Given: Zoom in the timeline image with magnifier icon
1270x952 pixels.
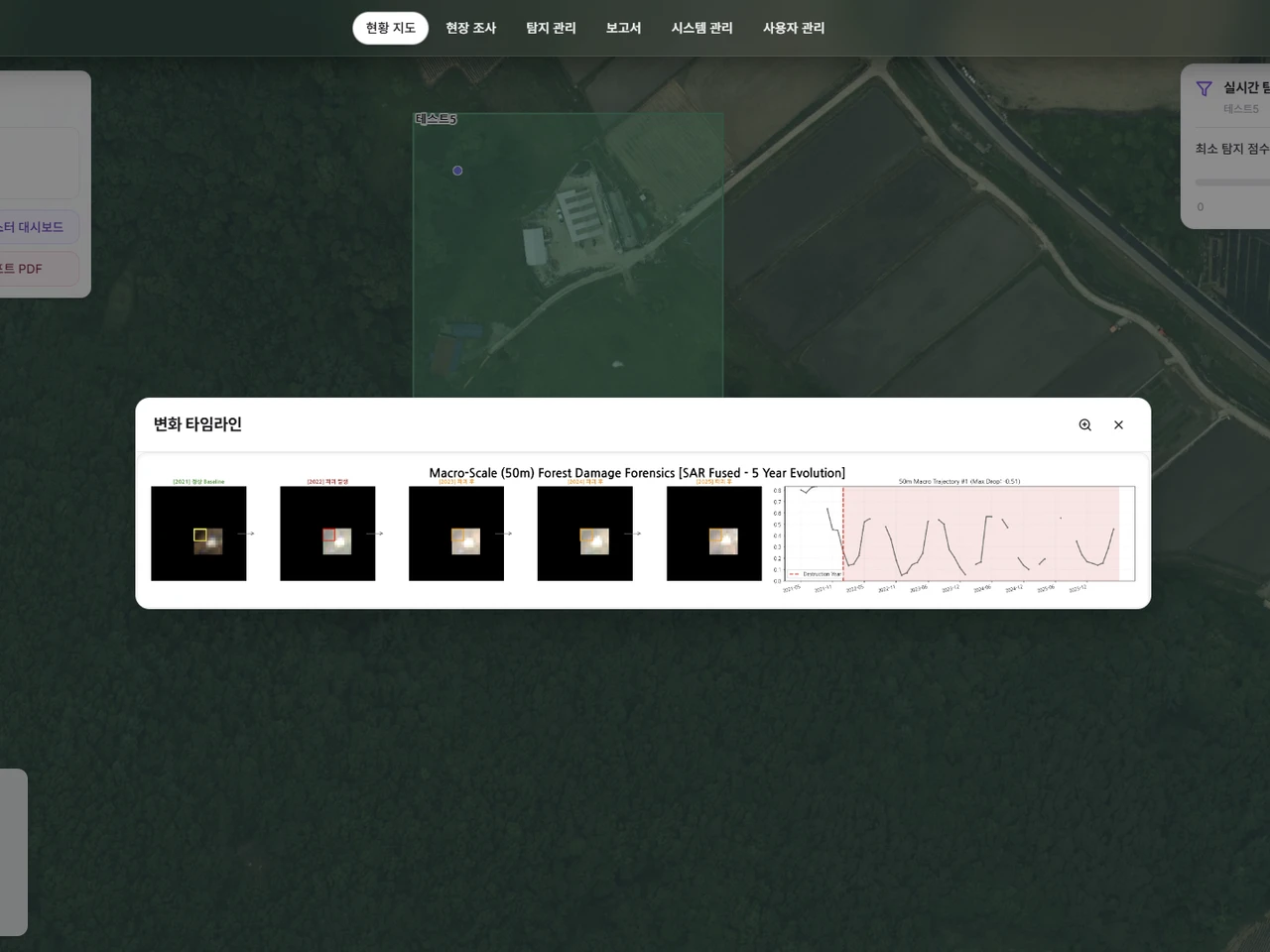Looking at the screenshot, I should [1084, 424].
